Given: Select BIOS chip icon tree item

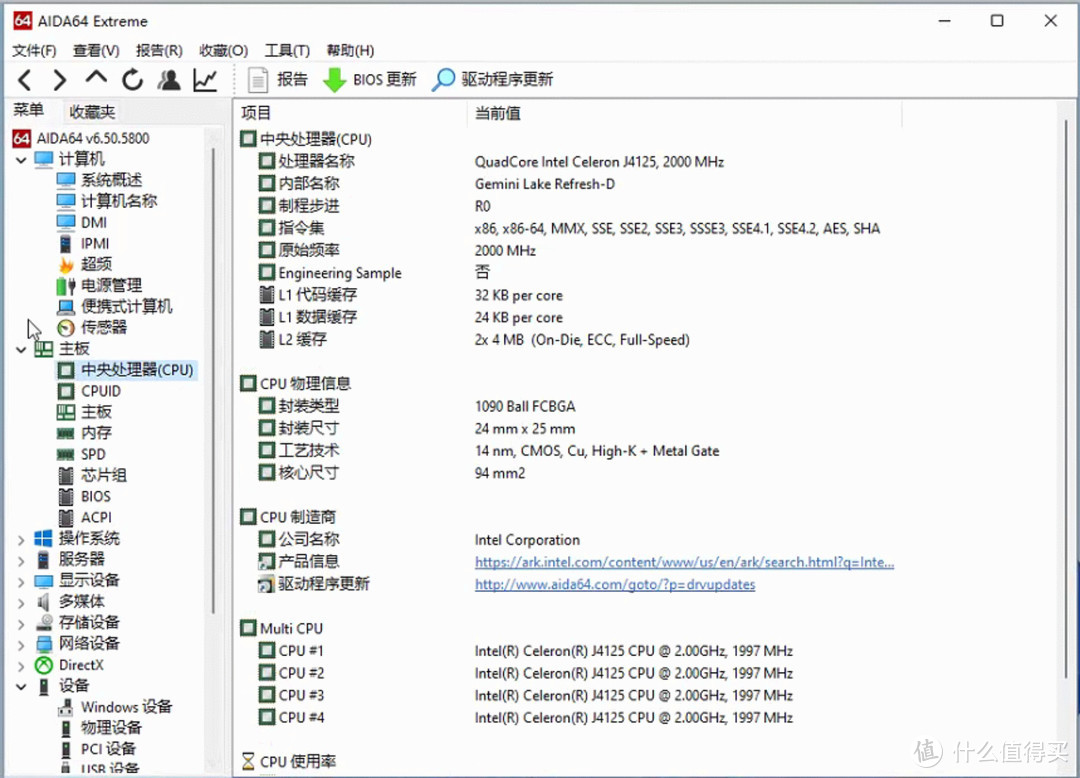Looking at the screenshot, I should click(85, 496).
